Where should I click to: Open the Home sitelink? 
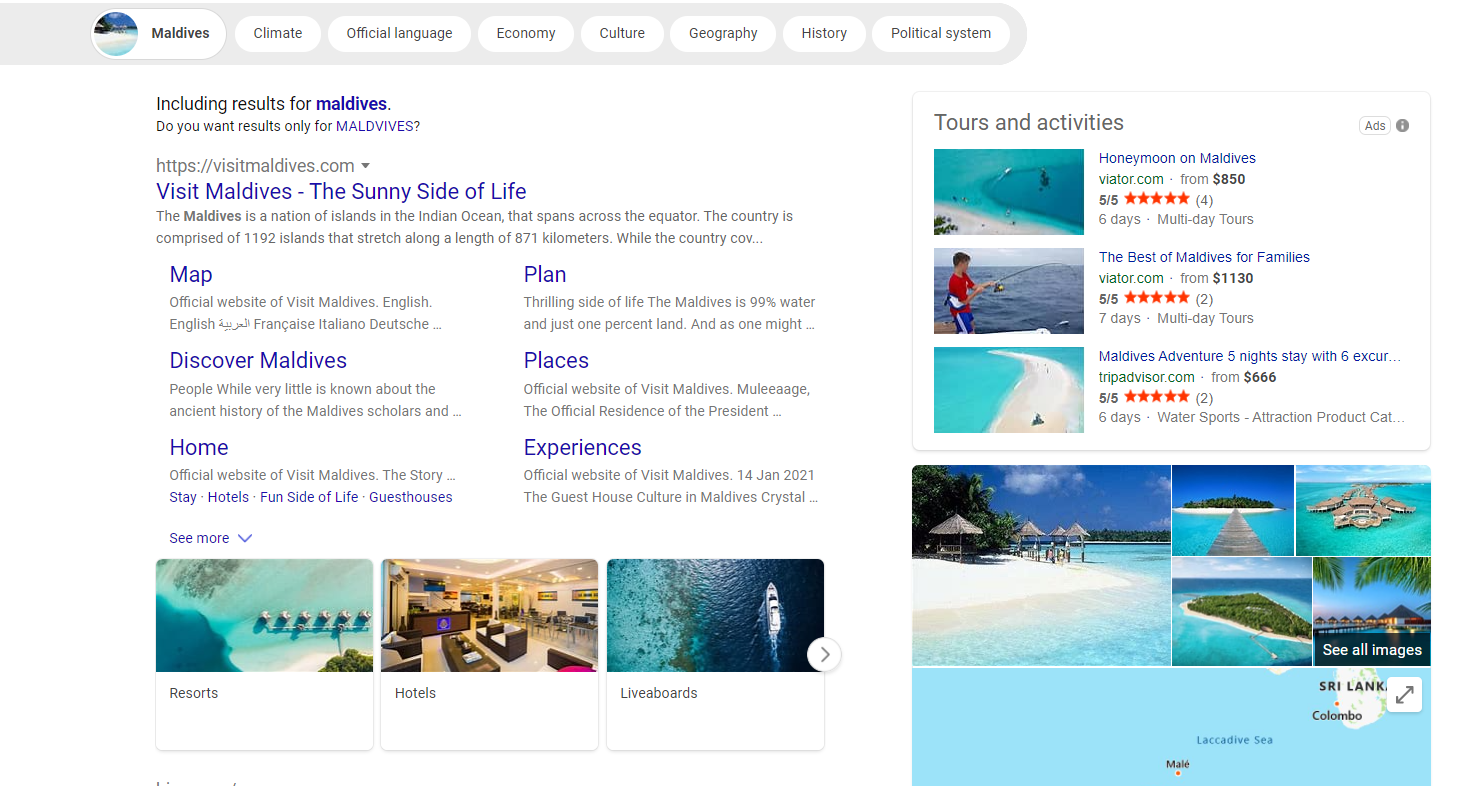click(199, 447)
